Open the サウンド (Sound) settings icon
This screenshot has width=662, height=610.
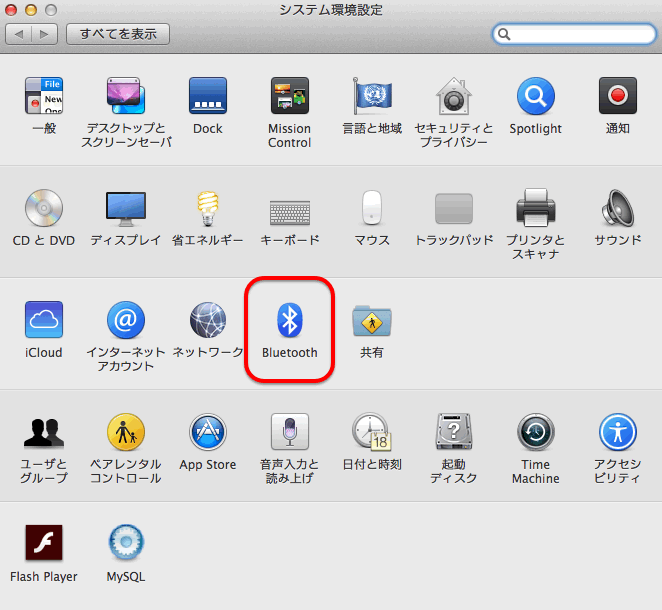tap(617, 209)
